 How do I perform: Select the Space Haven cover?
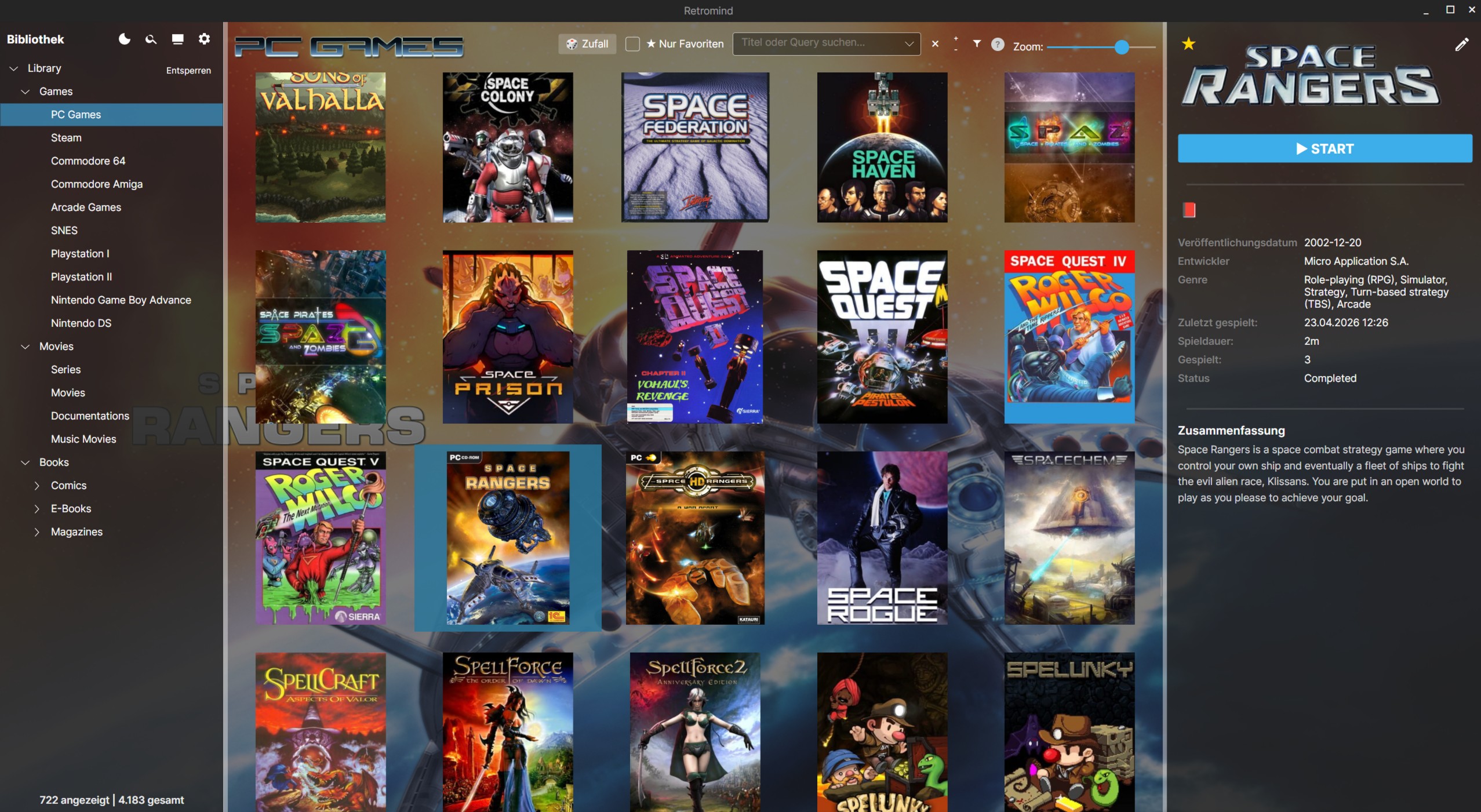tap(882, 147)
